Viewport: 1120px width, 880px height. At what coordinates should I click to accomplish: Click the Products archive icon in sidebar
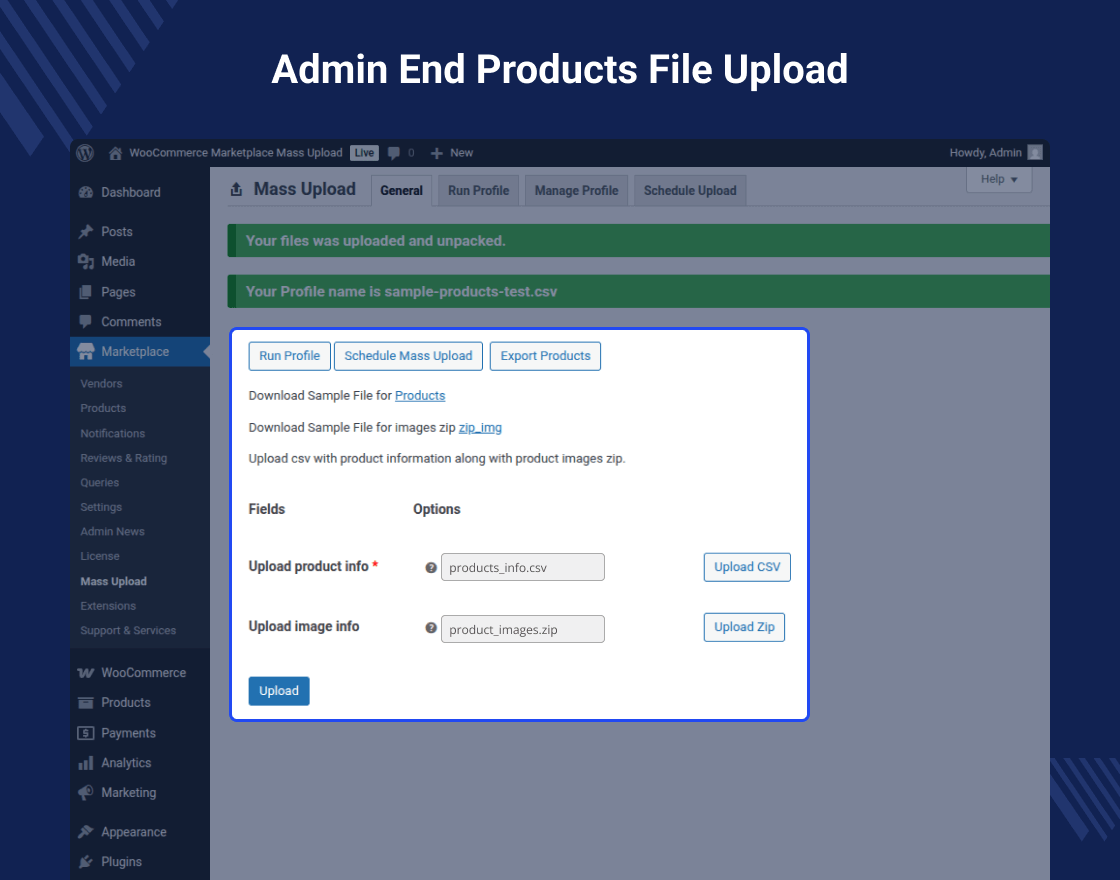point(86,703)
